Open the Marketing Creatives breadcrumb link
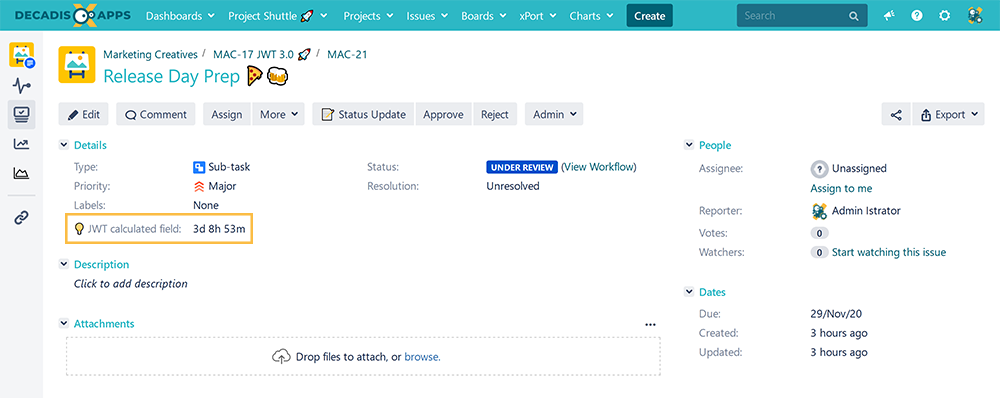1000x398 pixels. coord(151,55)
